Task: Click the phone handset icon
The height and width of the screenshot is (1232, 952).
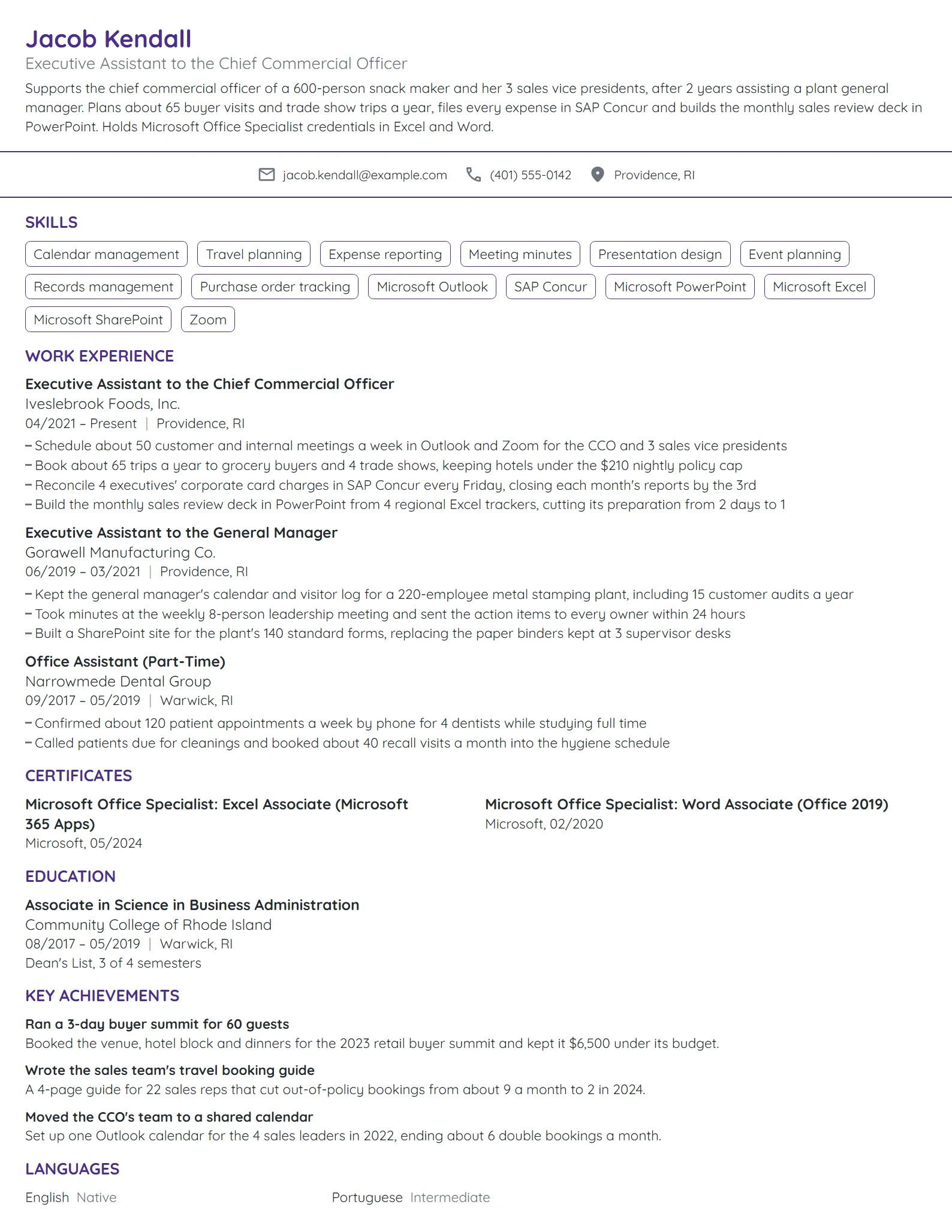Action: [x=474, y=174]
